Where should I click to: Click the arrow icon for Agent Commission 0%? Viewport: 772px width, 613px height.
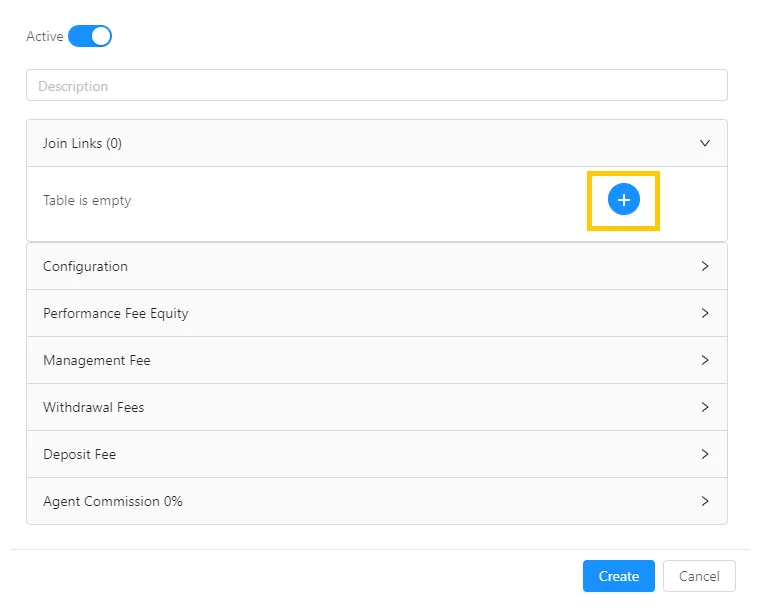(x=705, y=501)
